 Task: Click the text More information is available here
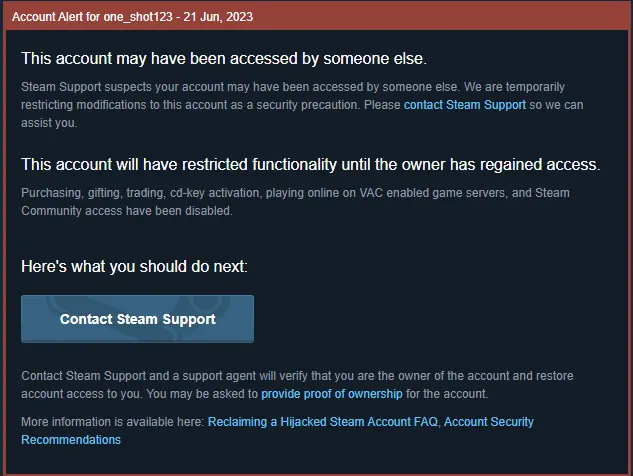113,422
